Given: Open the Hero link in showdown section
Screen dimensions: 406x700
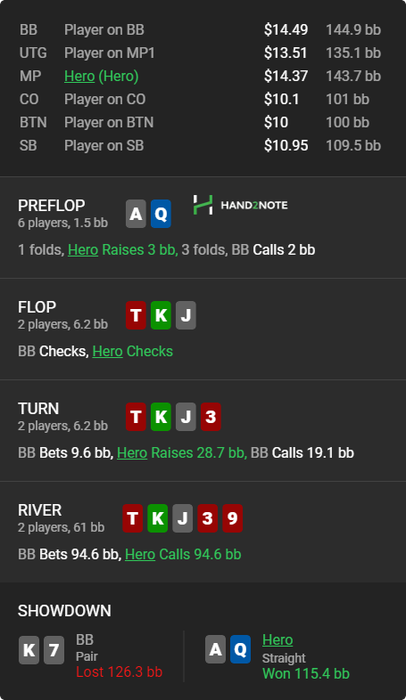Looking at the screenshot, I should [x=278, y=640].
